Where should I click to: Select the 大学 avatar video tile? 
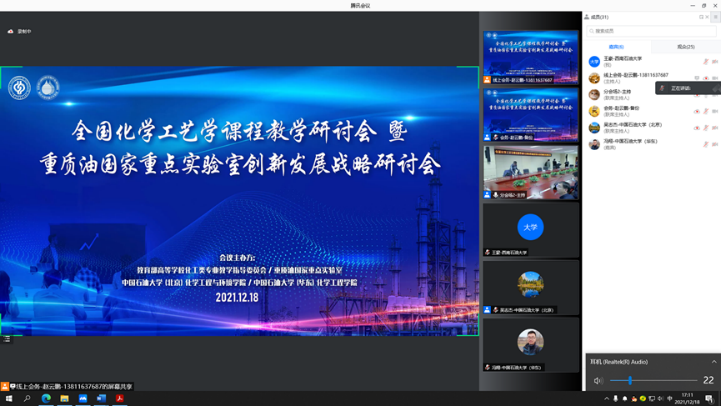coord(530,227)
